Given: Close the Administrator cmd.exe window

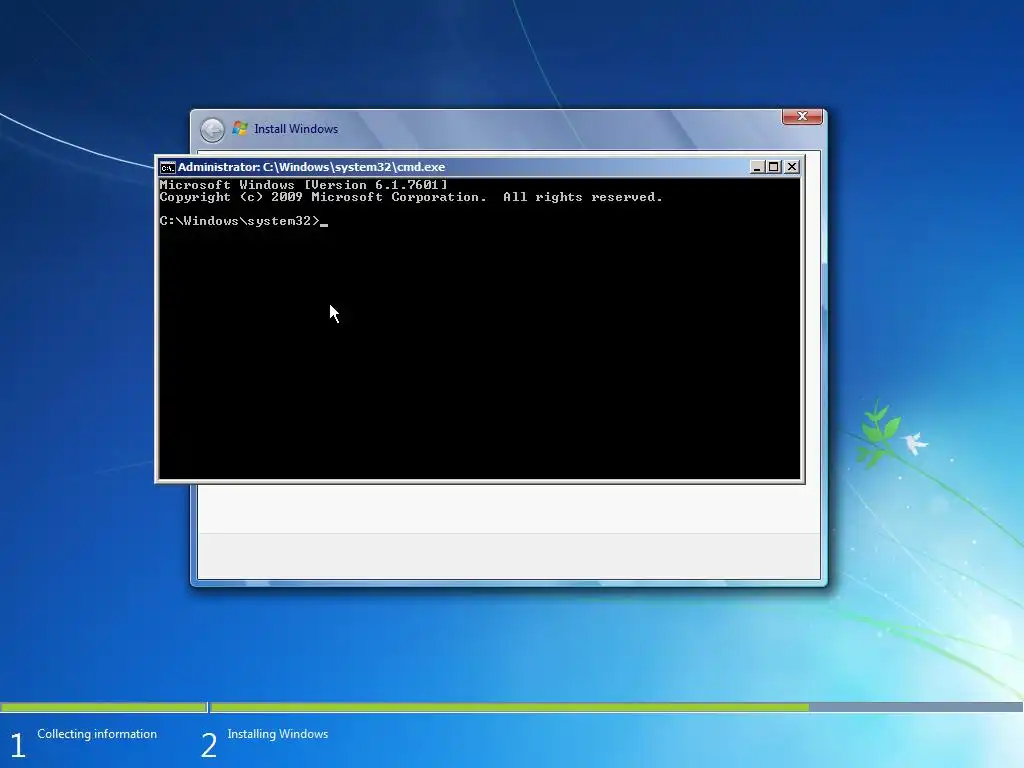Looking at the screenshot, I should click(792, 167).
